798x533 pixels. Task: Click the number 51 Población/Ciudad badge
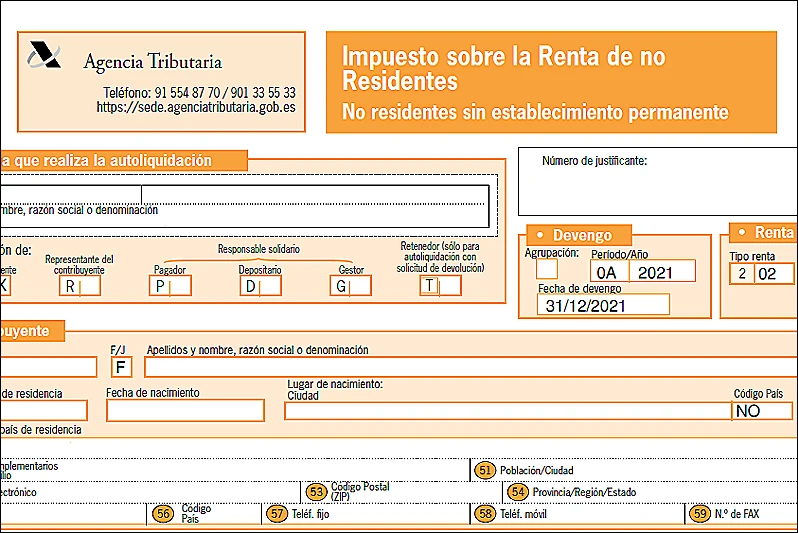click(486, 470)
